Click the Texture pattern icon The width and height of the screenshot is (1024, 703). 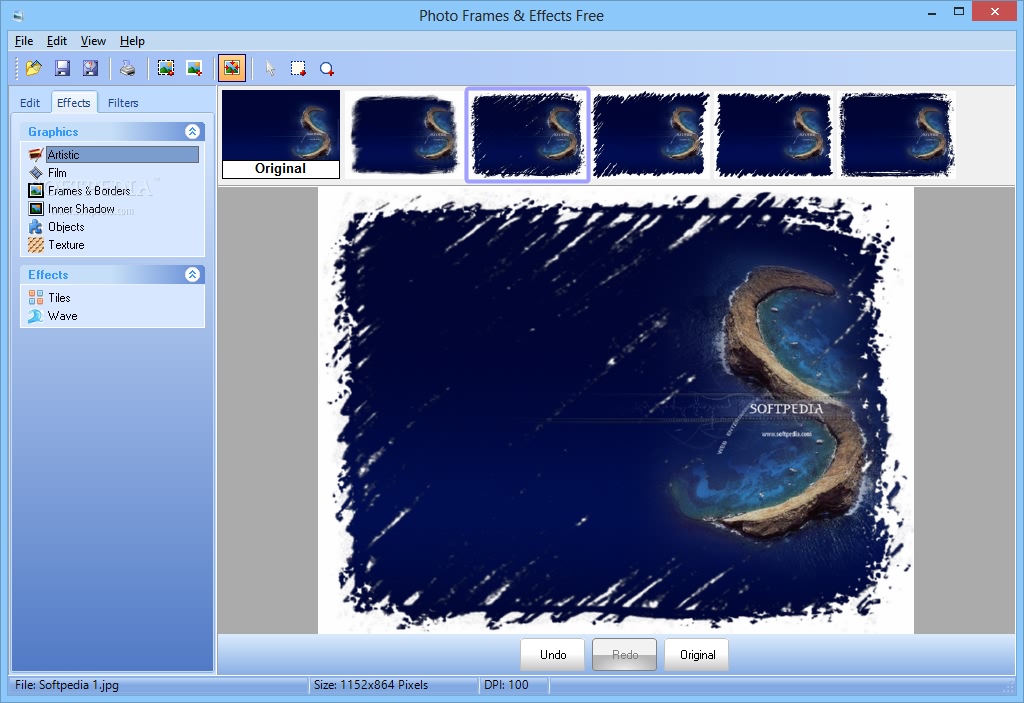[x=36, y=245]
